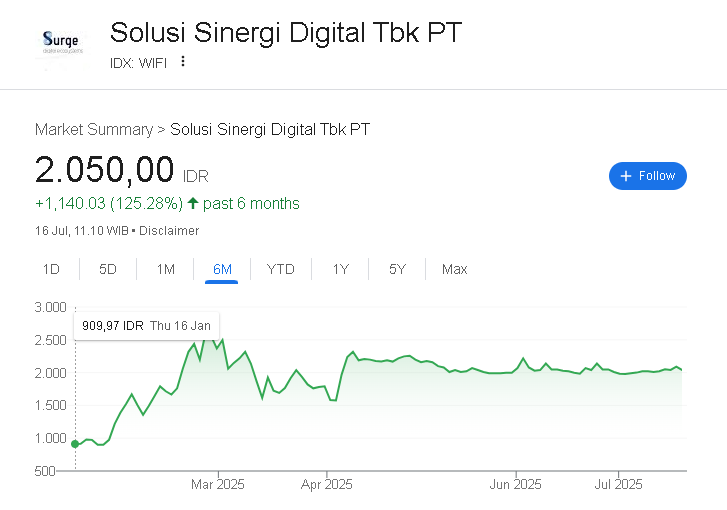
Task: Open the Market Summary link
Action: [93, 129]
